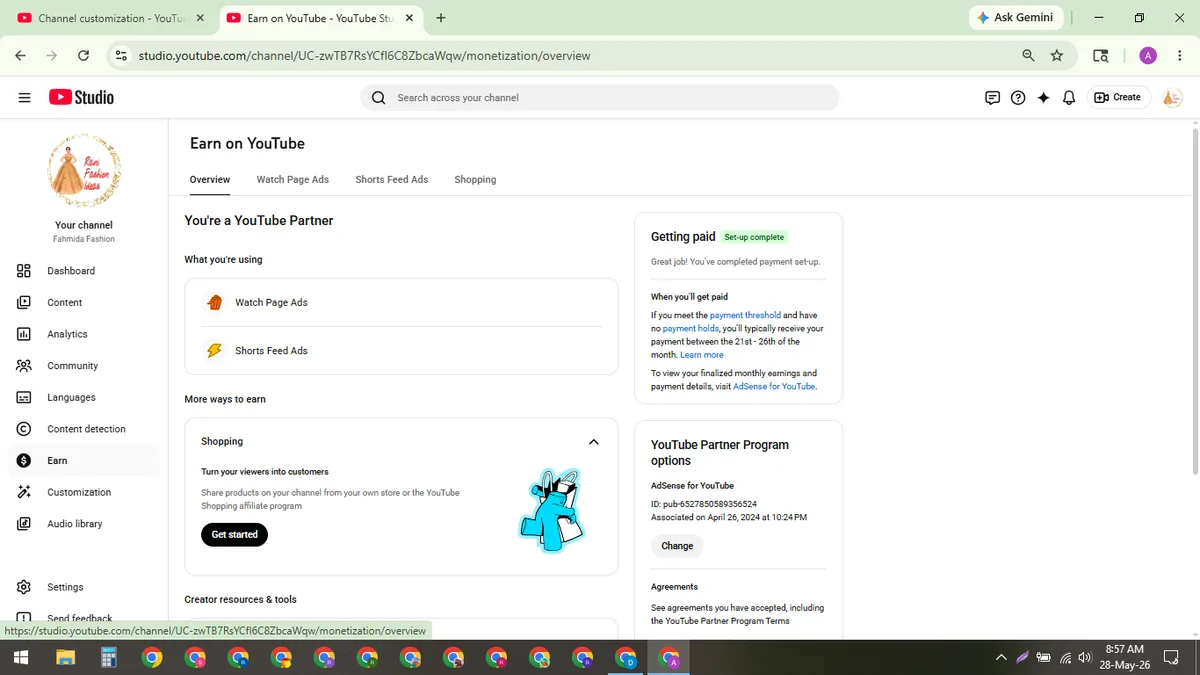Image resolution: width=1200 pixels, height=675 pixels.
Task: Click the Get started button
Action: 234,535
